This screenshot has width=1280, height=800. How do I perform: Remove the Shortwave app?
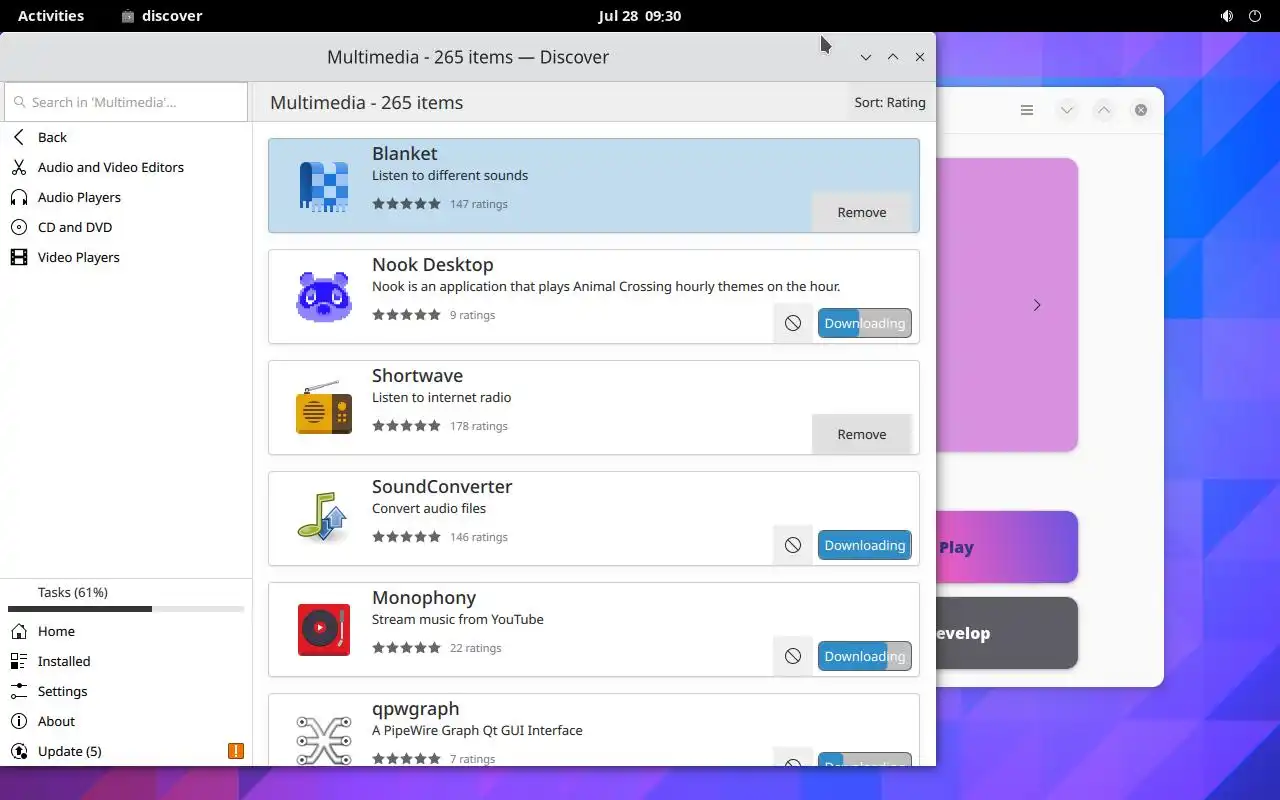[x=862, y=434]
